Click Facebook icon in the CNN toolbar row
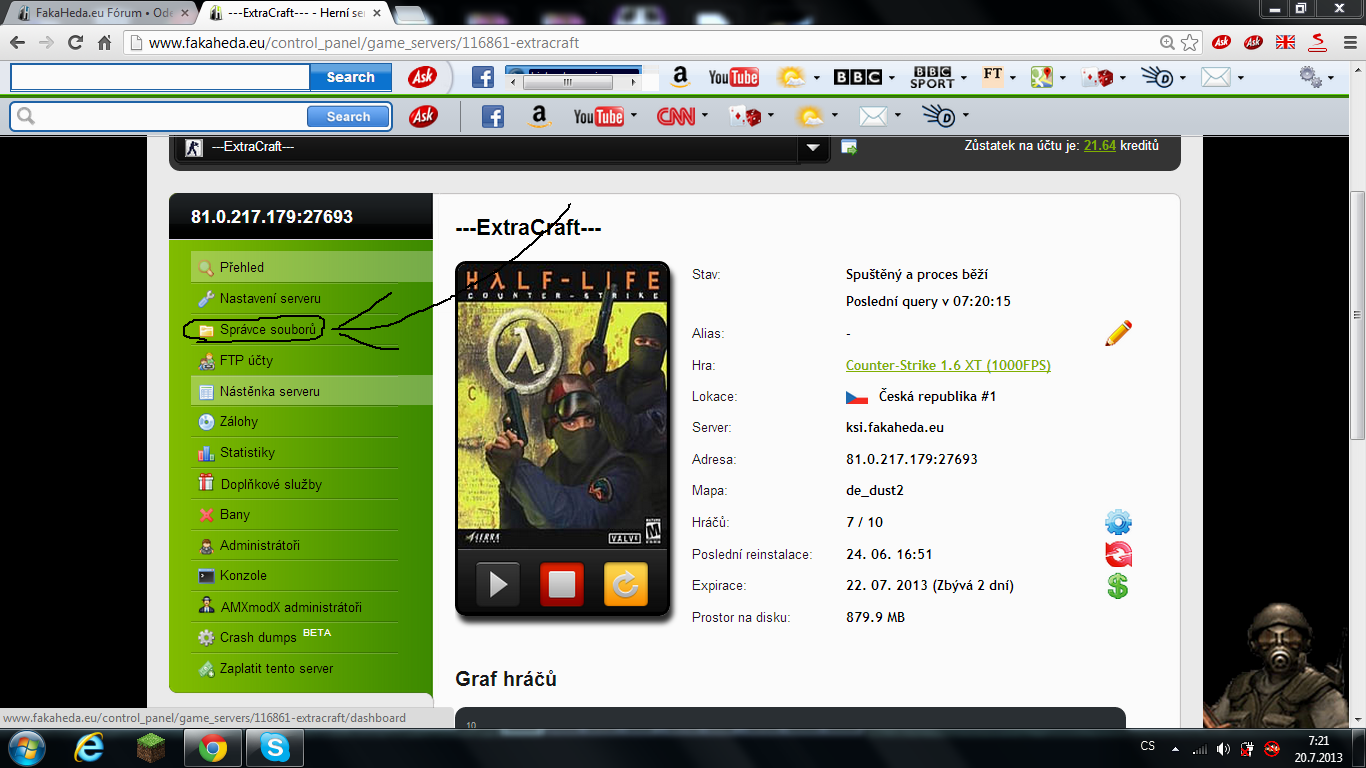This screenshot has height=768, width=1366. coord(493,117)
